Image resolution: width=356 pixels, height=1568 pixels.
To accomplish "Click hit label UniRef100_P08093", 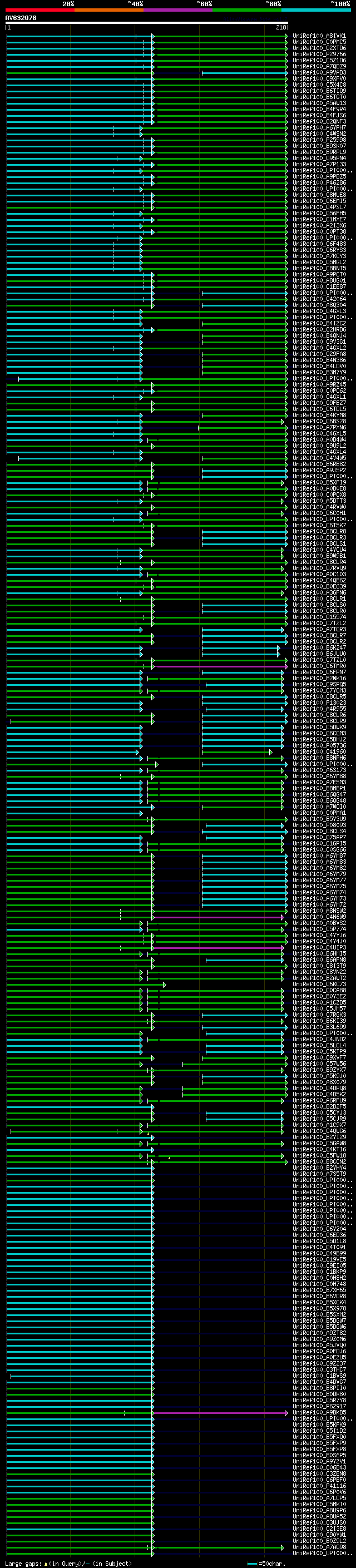I will (x=319, y=825).
